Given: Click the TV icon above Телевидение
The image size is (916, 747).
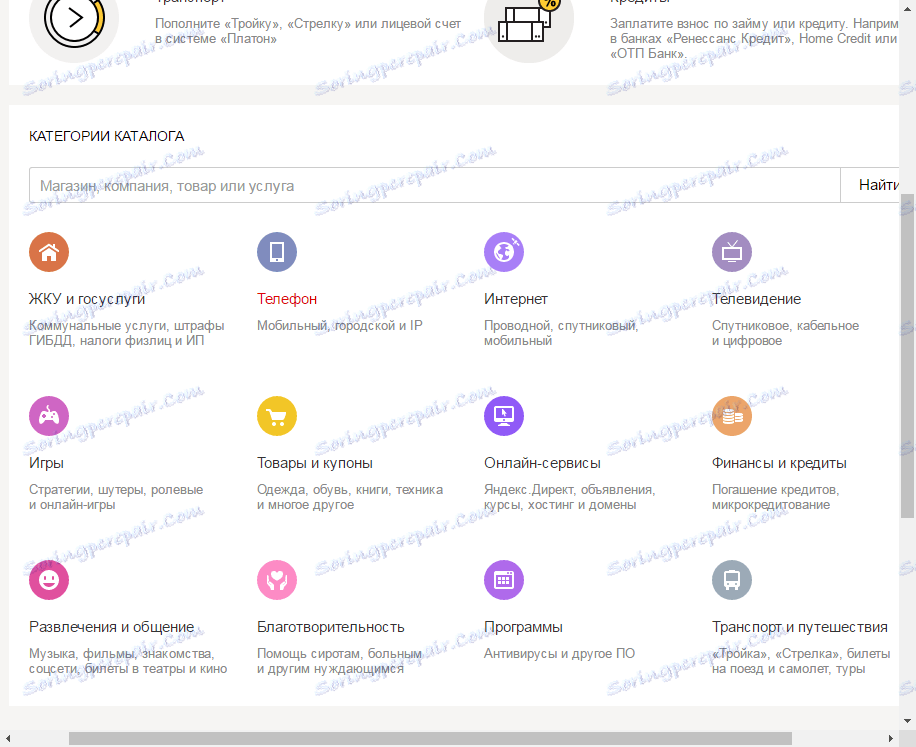Looking at the screenshot, I should coord(731,252).
